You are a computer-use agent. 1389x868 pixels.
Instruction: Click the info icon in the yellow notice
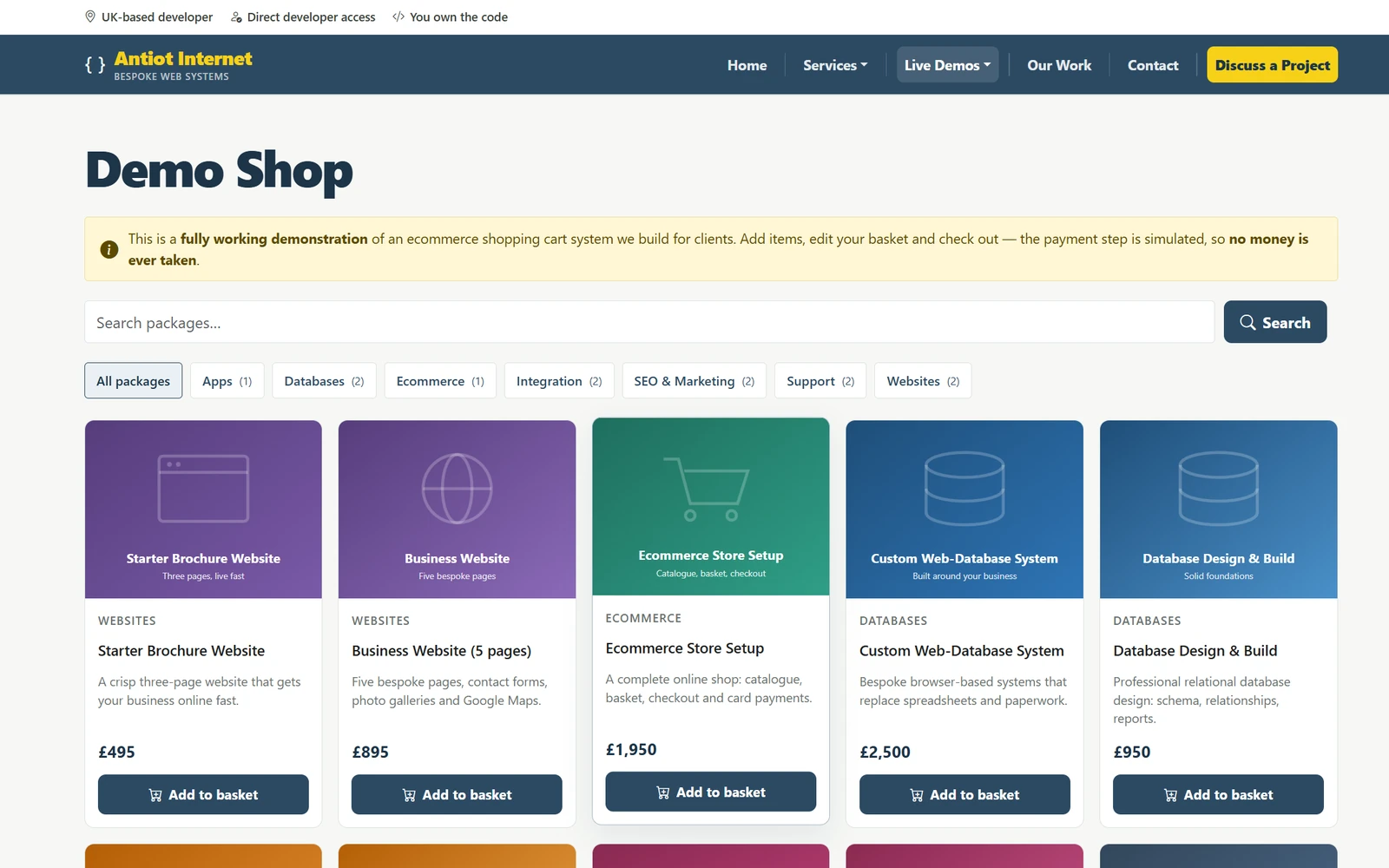pyautogui.click(x=109, y=249)
